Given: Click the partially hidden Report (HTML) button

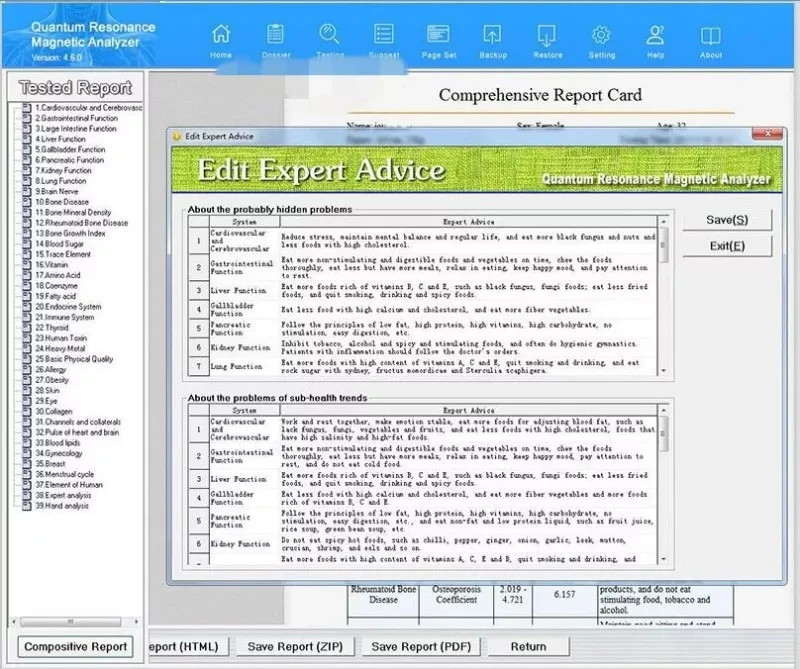Looking at the screenshot, I should click(188, 647).
